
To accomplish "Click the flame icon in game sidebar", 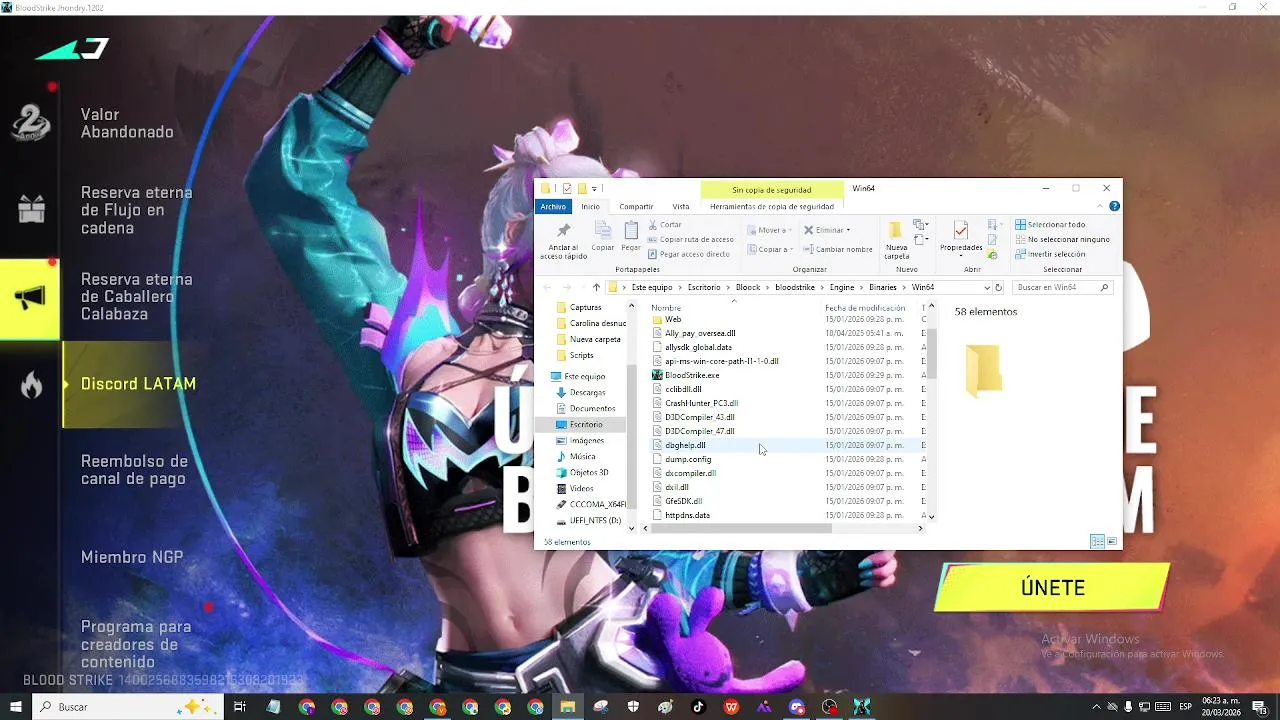I will [x=32, y=385].
